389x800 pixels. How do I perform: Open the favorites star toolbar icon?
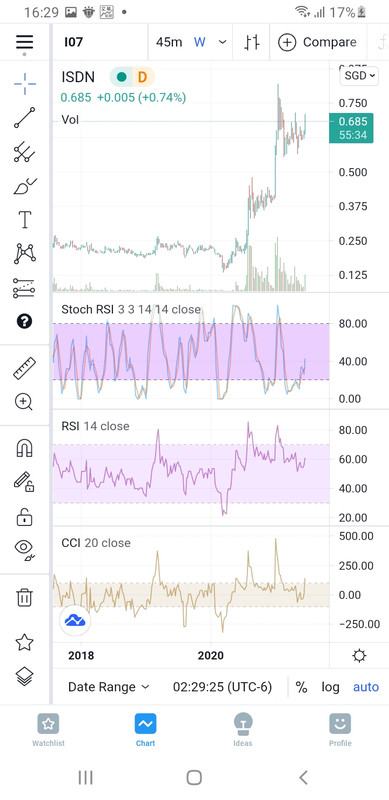25,642
